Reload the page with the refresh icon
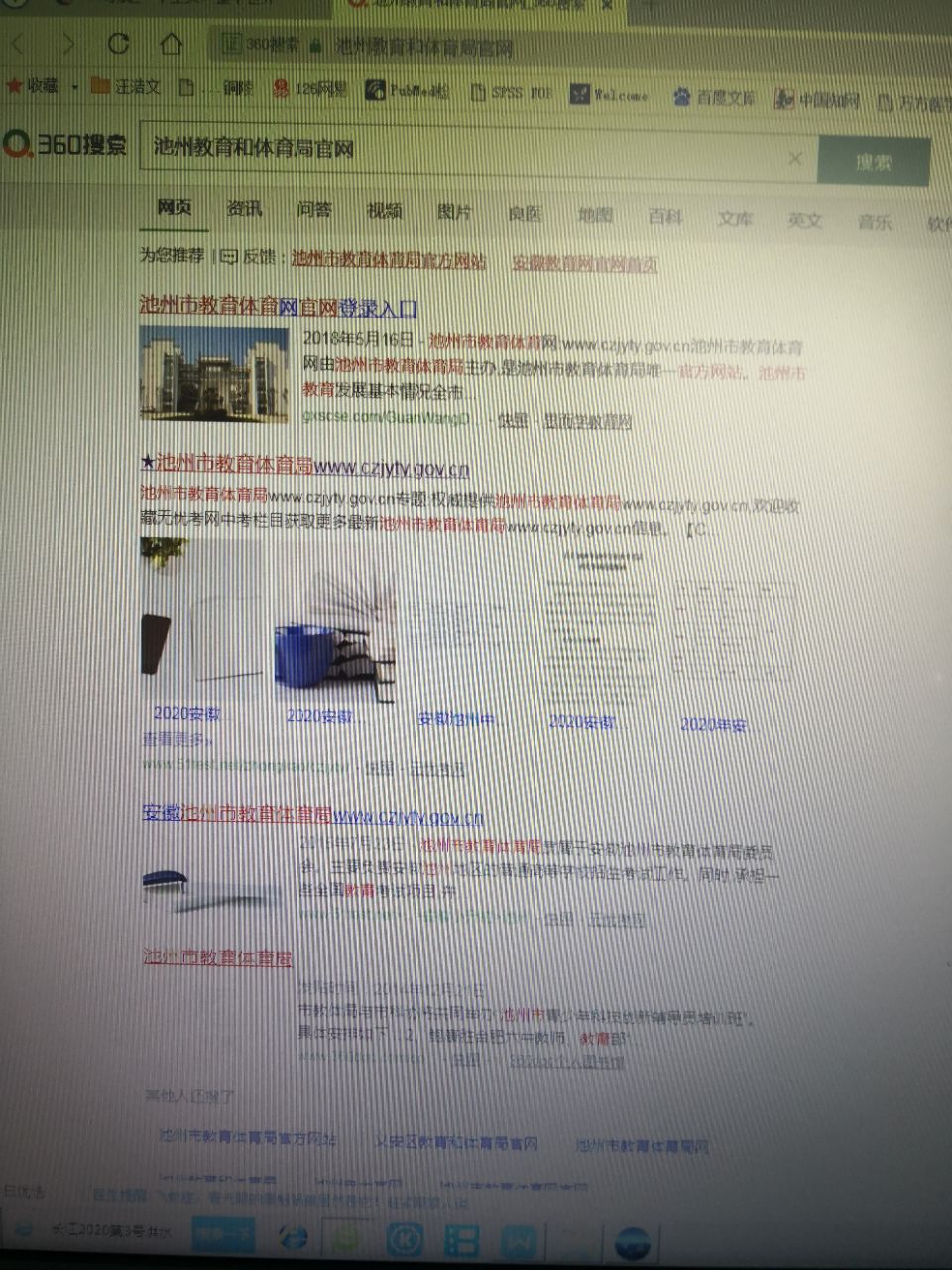Image resolution: width=952 pixels, height=1270 pixels. tap(119, 44)
